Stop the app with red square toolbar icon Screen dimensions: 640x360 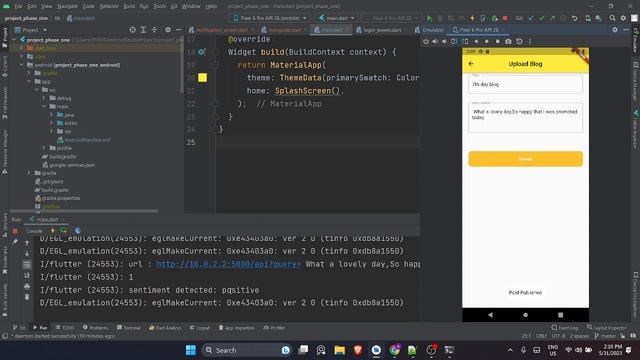pos(505,18)
